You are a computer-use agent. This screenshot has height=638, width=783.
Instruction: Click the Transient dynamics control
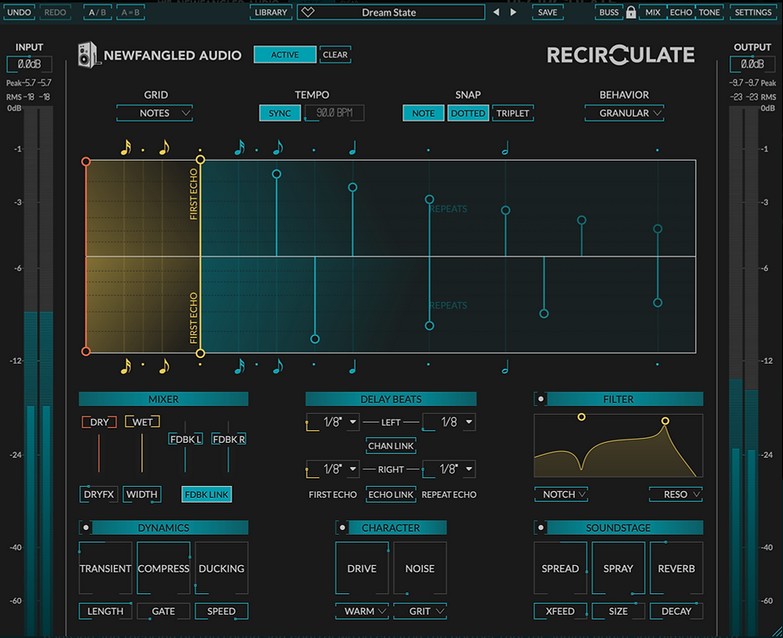click(x=105, y=568)
